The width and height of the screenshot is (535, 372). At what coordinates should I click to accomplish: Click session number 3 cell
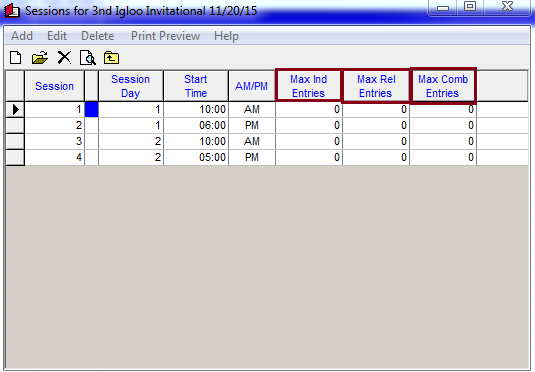(x=55, y=141)
